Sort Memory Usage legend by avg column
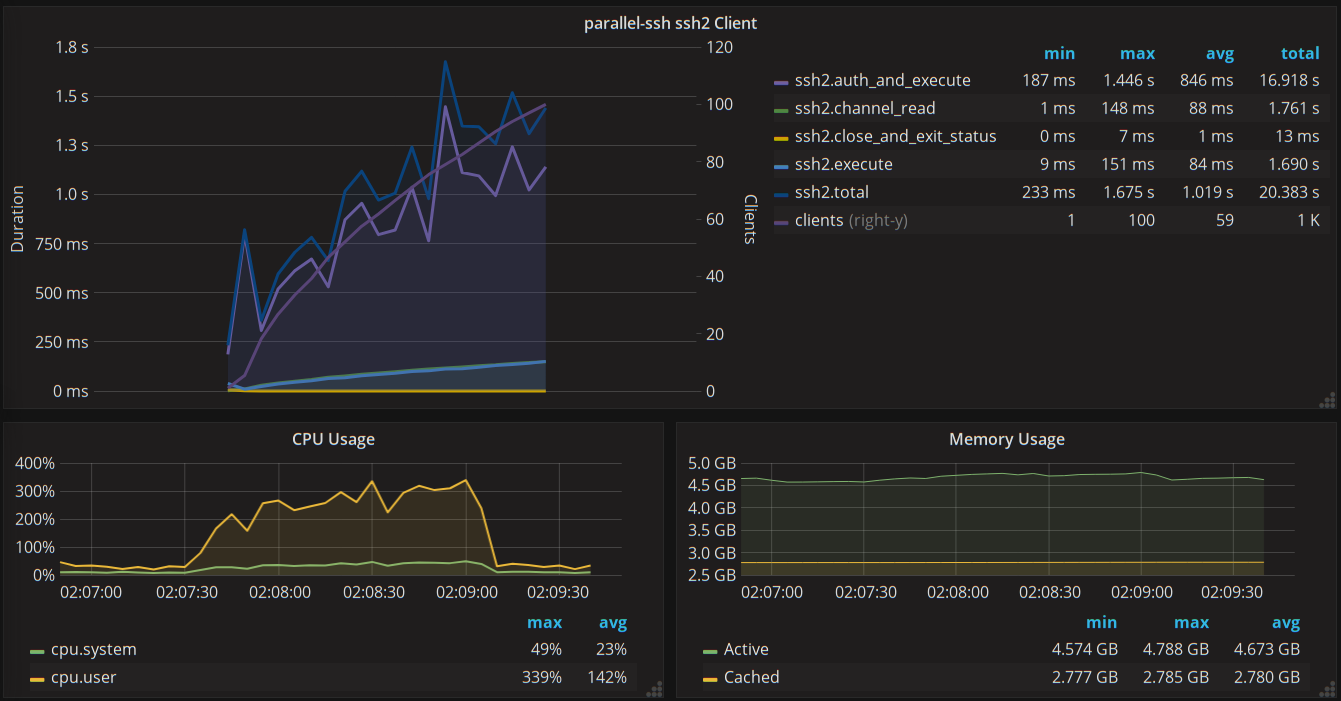The width and height of the screenshot is (1341, 701). click(1285, 623)
